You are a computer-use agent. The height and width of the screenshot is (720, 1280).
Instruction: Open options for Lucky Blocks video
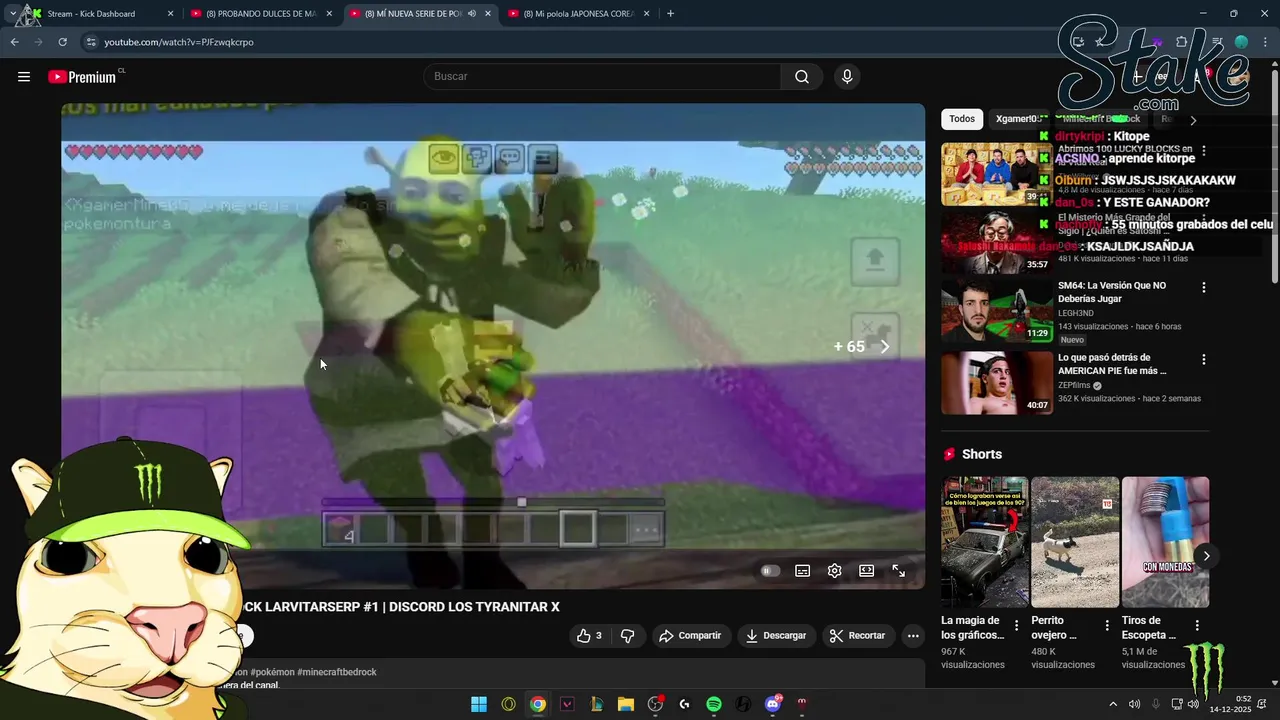point(1203,151)
